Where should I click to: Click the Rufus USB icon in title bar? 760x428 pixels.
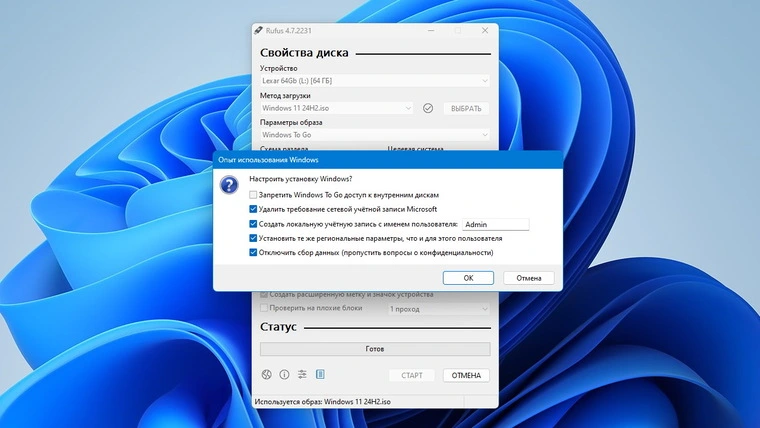pyautogui.click(x=259, y=31)
